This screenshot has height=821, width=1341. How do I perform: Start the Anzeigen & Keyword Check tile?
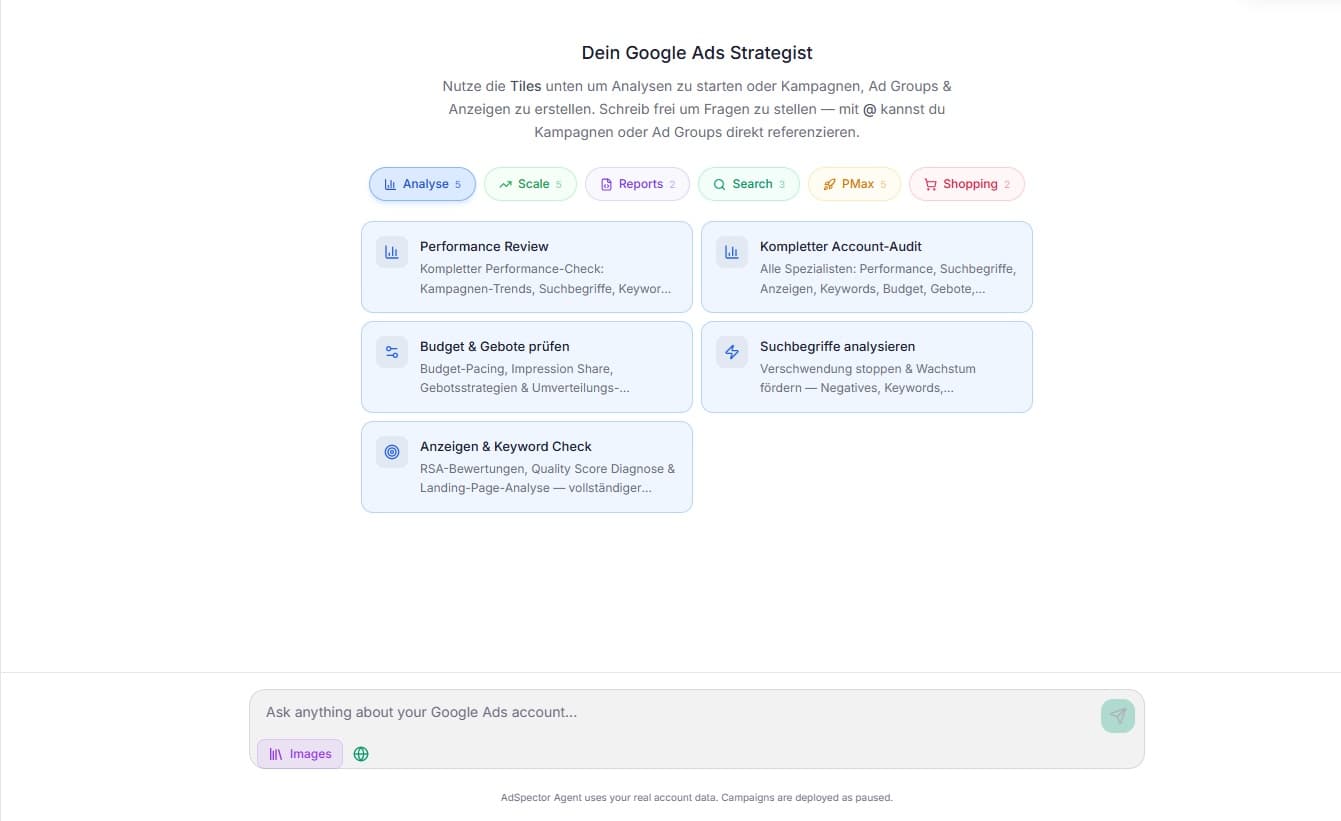pyautogui.click(x=545, y=467)
